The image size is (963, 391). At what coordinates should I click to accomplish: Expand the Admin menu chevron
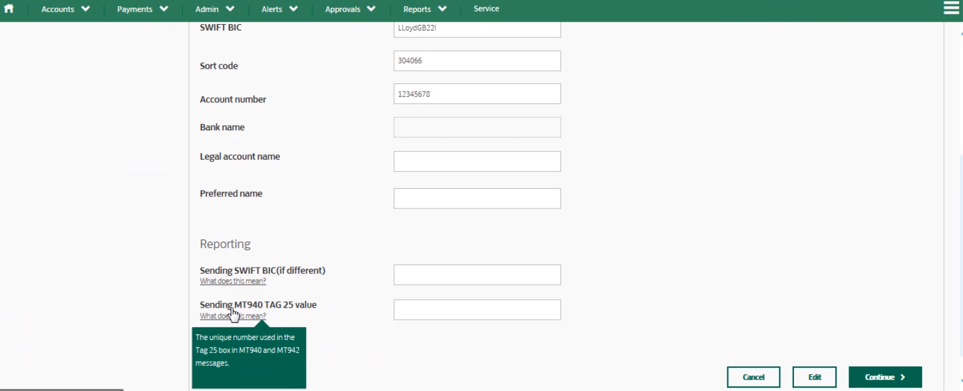[230, 9]
